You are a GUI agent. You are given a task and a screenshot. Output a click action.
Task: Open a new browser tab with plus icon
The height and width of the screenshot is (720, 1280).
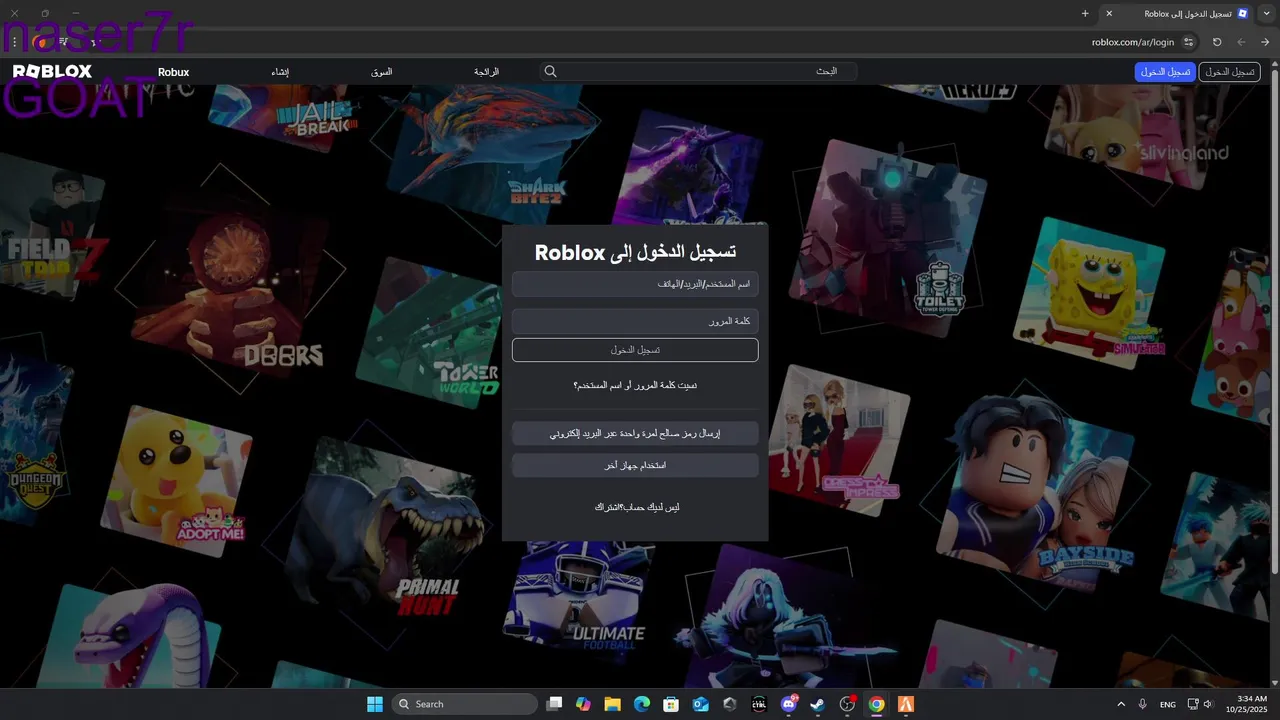pyautogui.click(x=1085, y=13)
